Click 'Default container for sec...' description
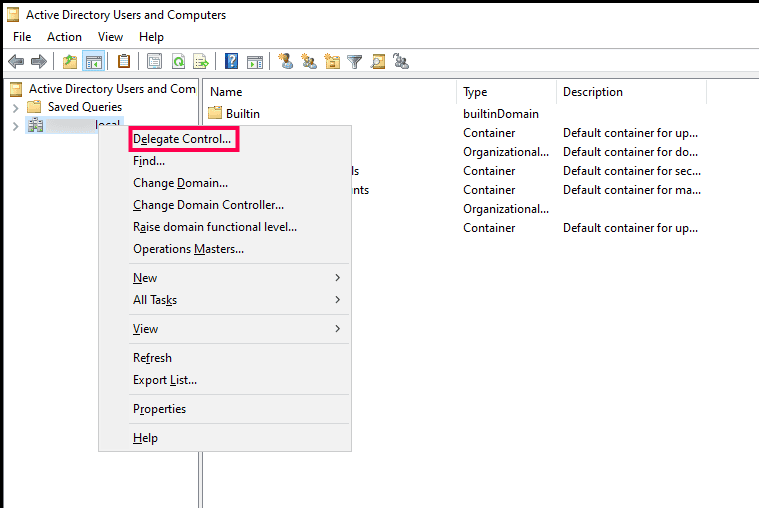Image resolution: width=759 pixels, height=508 pixels. 632,170
